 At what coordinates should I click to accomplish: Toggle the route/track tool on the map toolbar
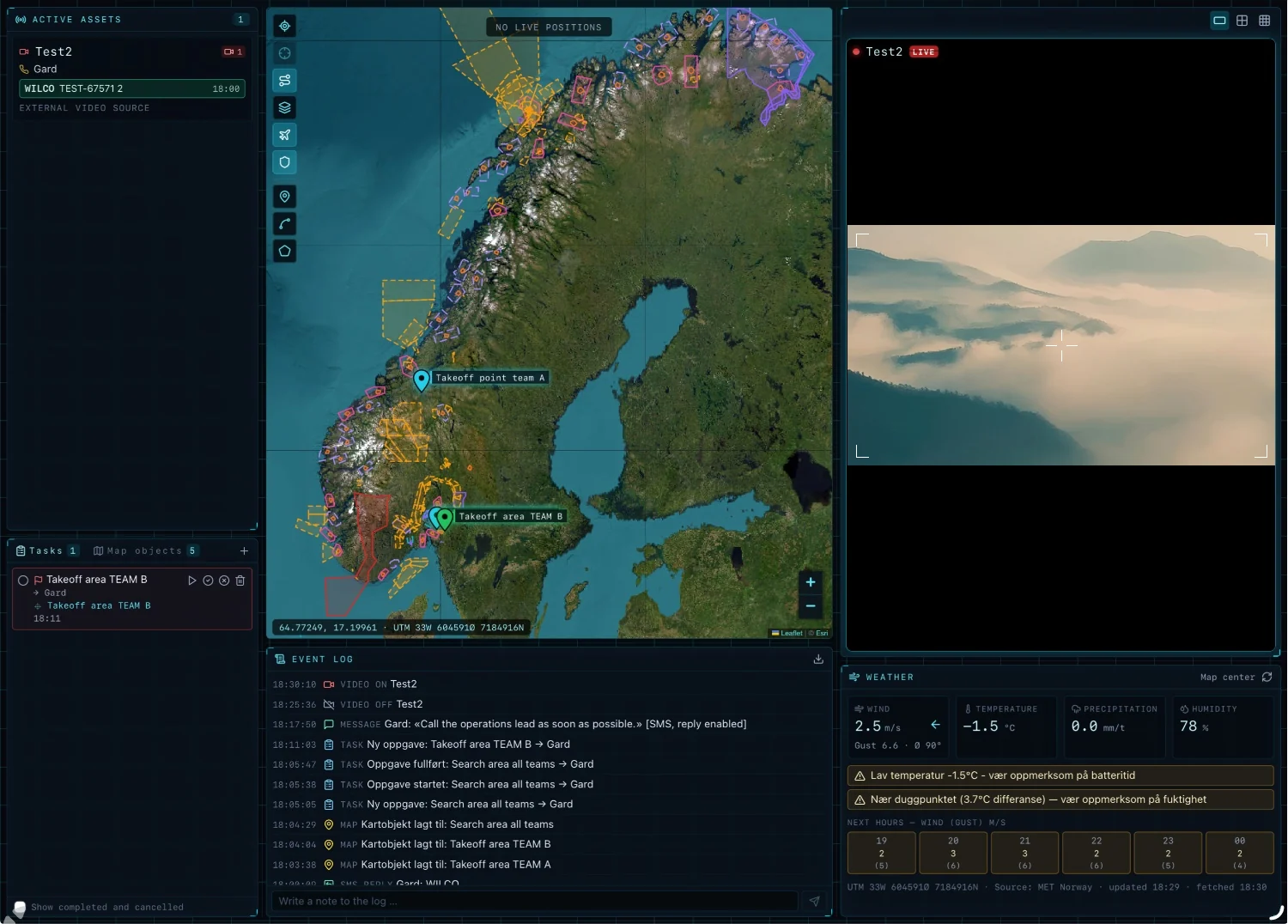point(285,81)
